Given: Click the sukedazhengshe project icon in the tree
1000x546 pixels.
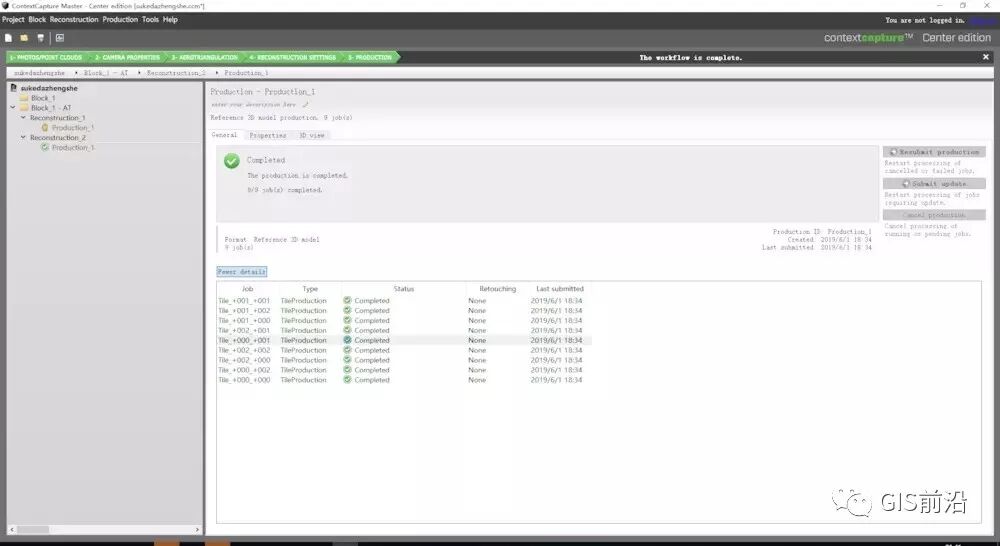Looking at the screenshot, I should (13, 88).
